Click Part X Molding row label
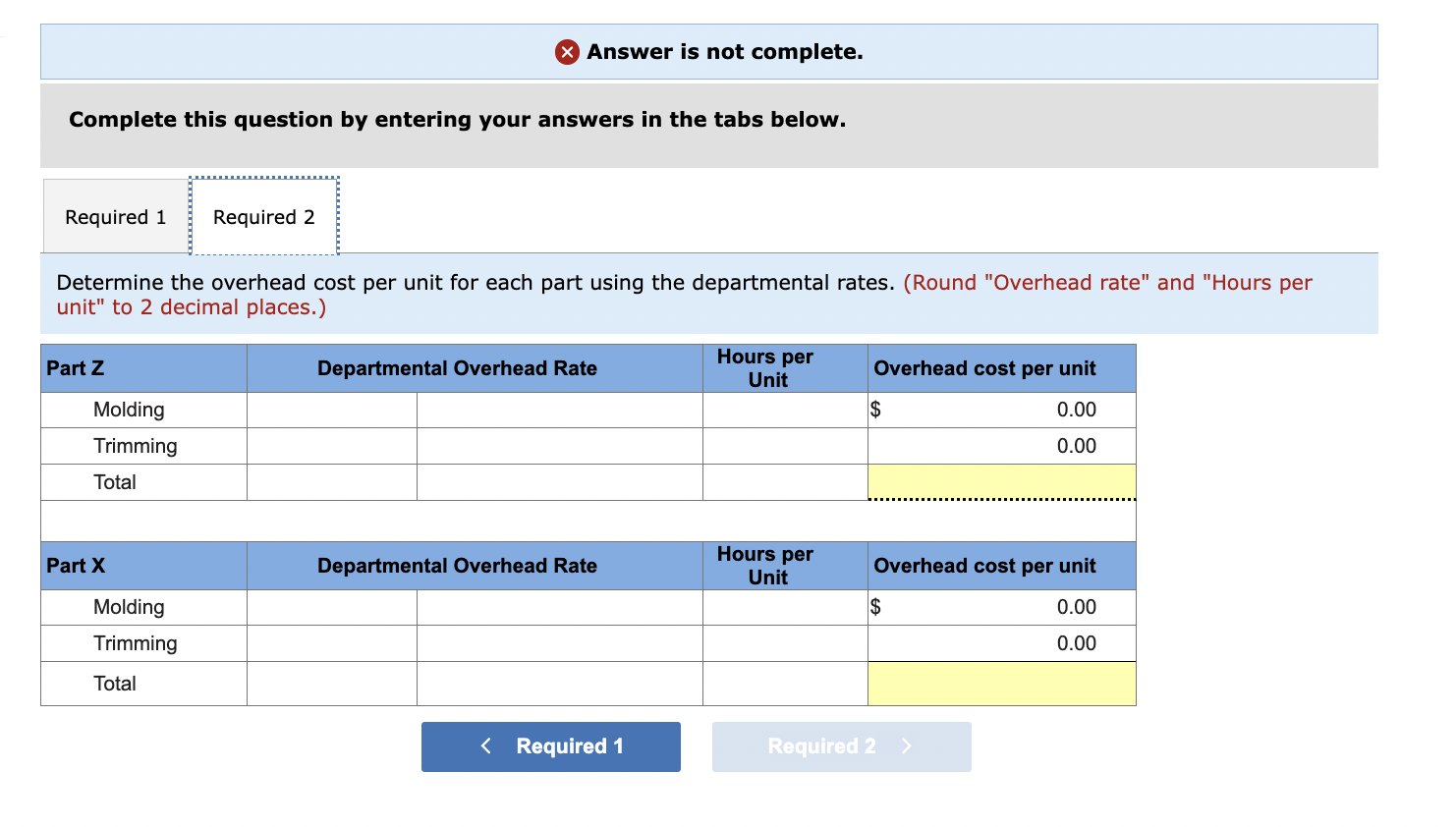Viewport: 1456px width, 827px height. 129,608
